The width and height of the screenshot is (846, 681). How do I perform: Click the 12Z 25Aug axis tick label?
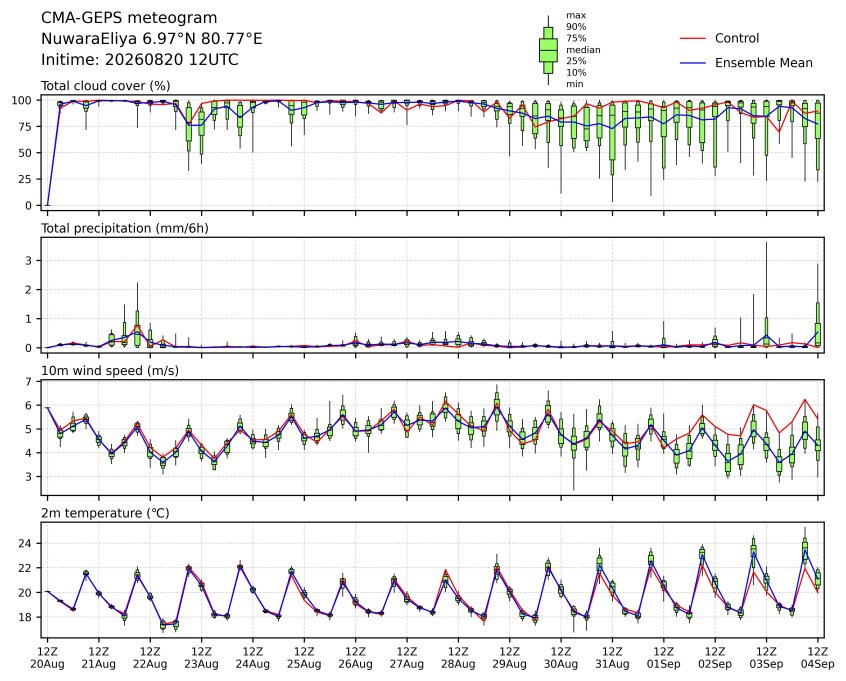(304, 658)
